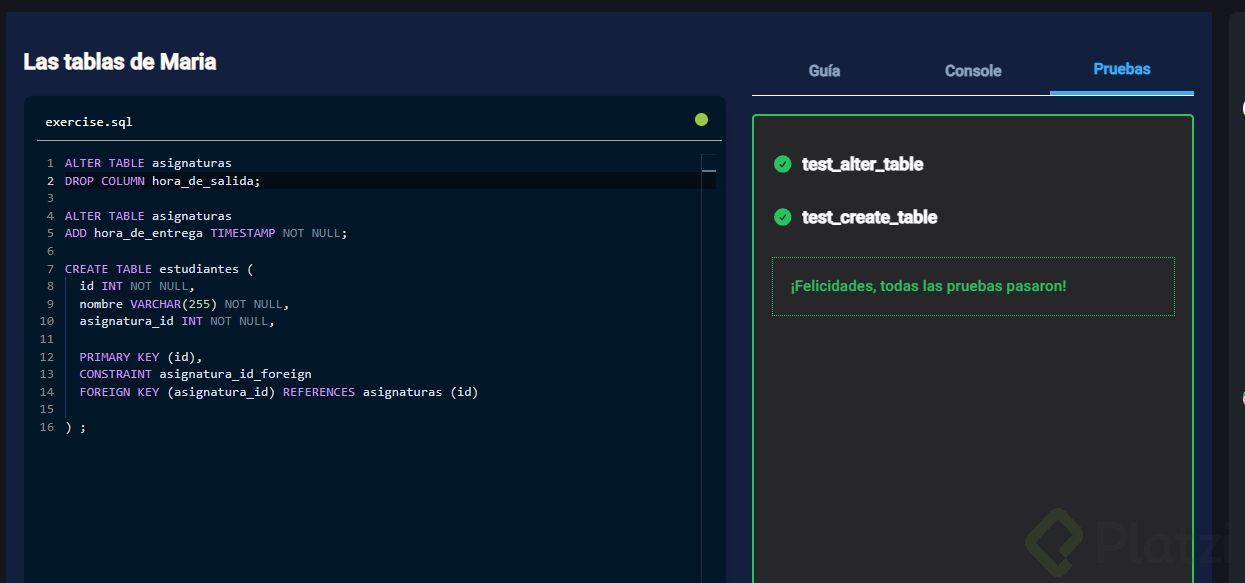
Task: Click the CREATE TABLE estudiantes line
Action: click(160, 269)
